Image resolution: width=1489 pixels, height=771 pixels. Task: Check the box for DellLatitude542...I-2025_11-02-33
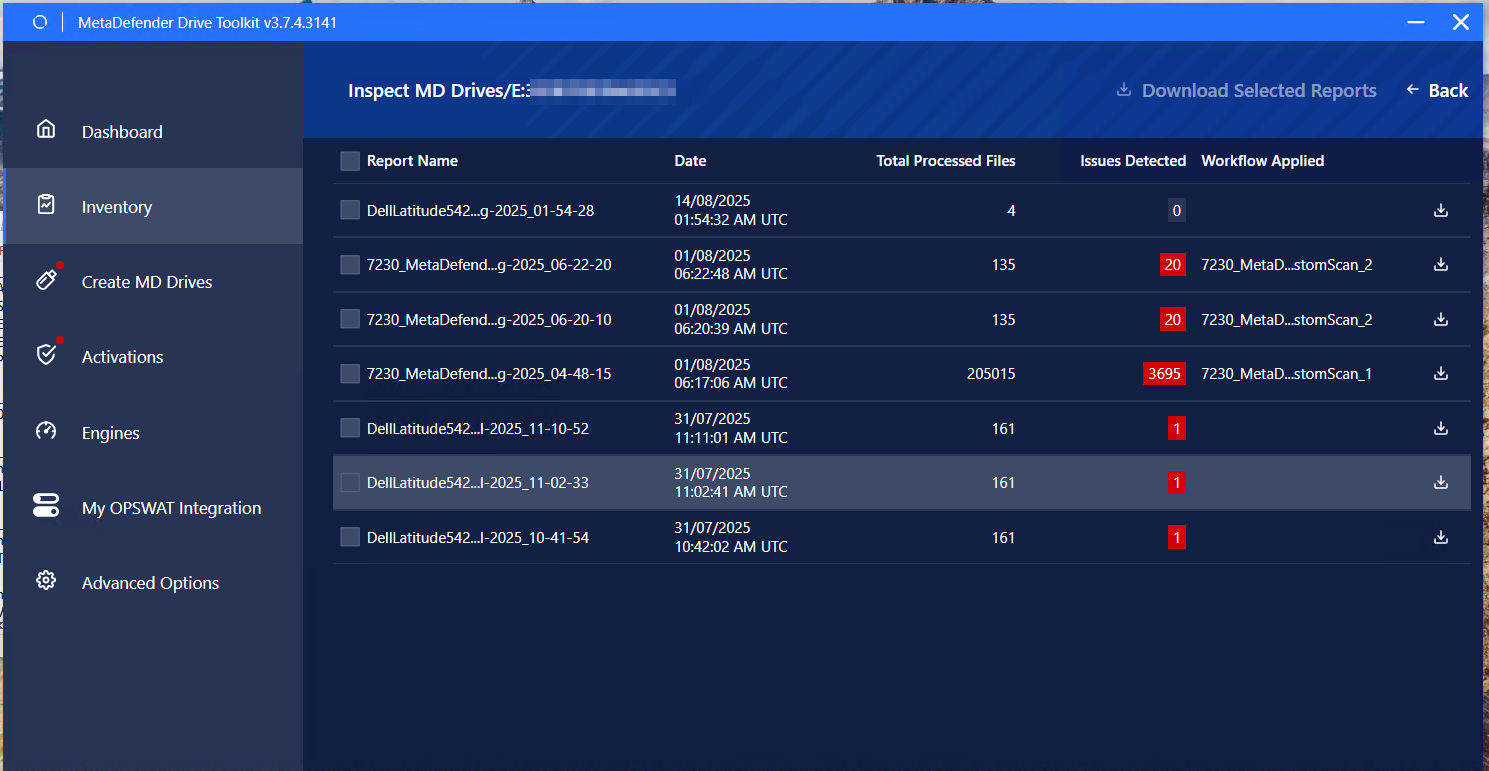click(x=350, y=482)
